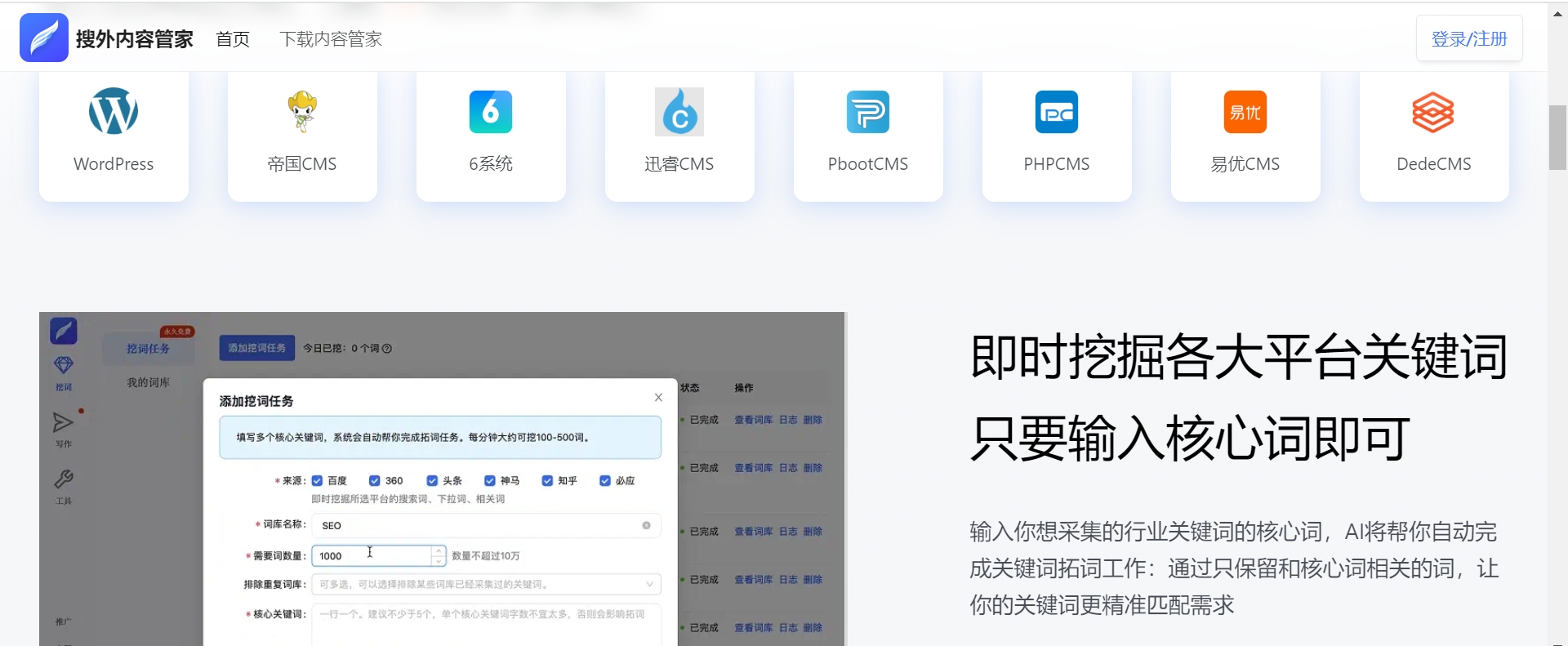This screenshot has width=1568, height=646.
Task: Switch to the 挖词任务 tab
Action: point(148,349)
